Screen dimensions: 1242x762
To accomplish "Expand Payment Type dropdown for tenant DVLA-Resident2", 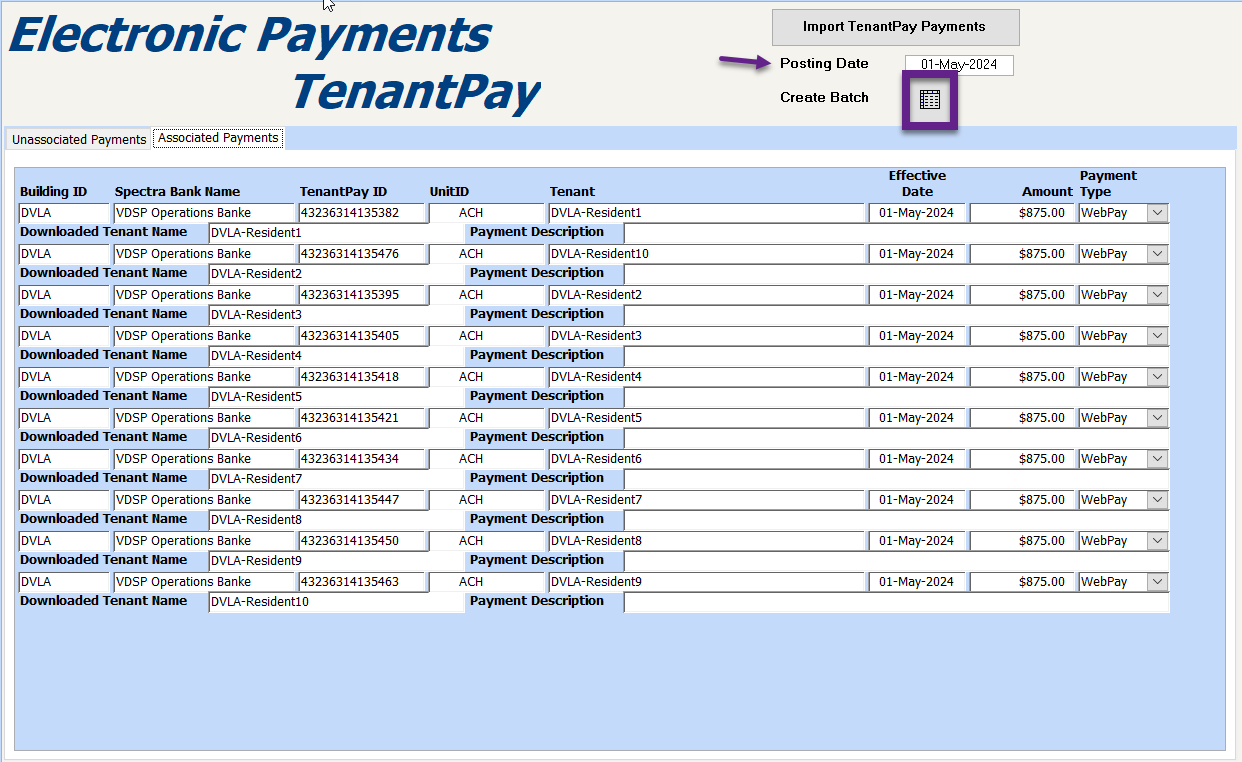I will tap(1157, 295).
